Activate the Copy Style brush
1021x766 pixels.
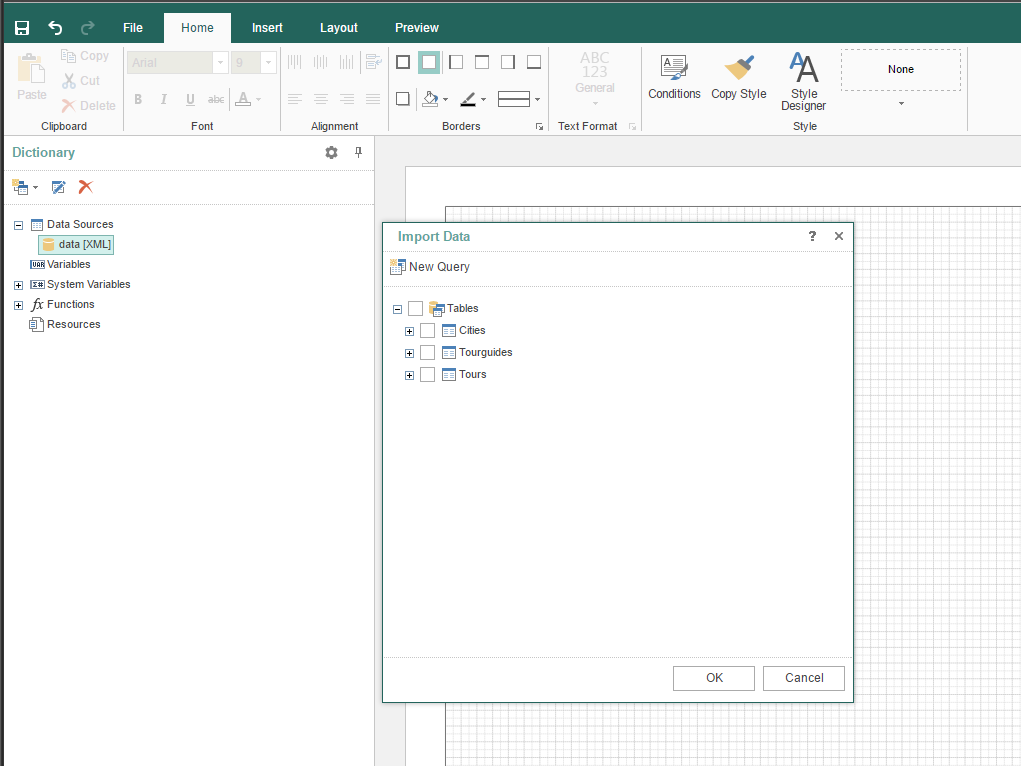pos(738,77)
